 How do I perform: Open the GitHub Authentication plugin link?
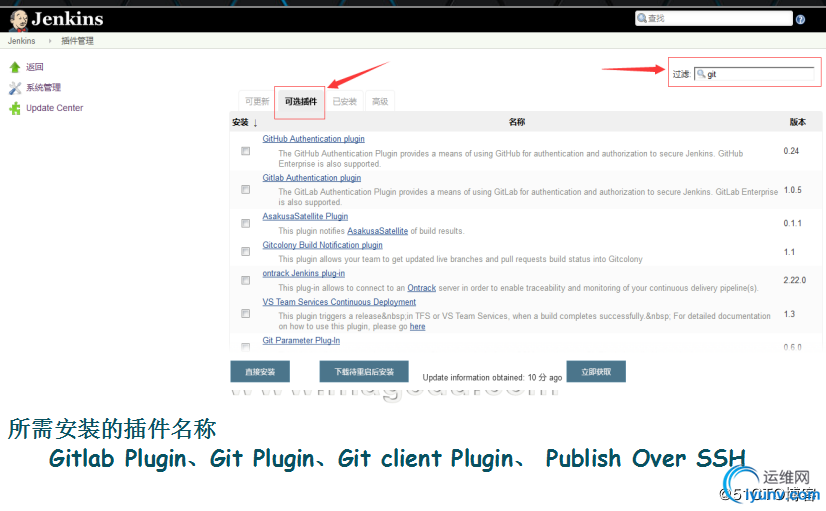313,139
